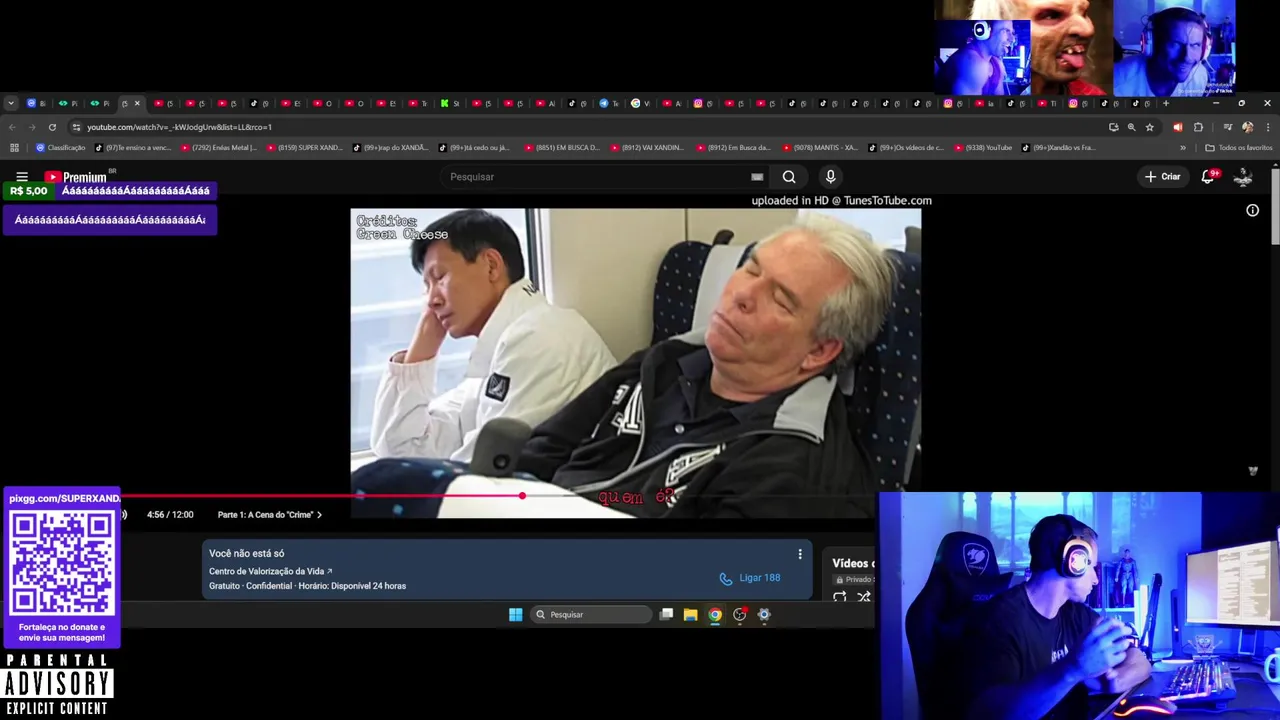Open the Enéas Metal bookmark
Screen dimensions: 1280x720
coord(218,148)
